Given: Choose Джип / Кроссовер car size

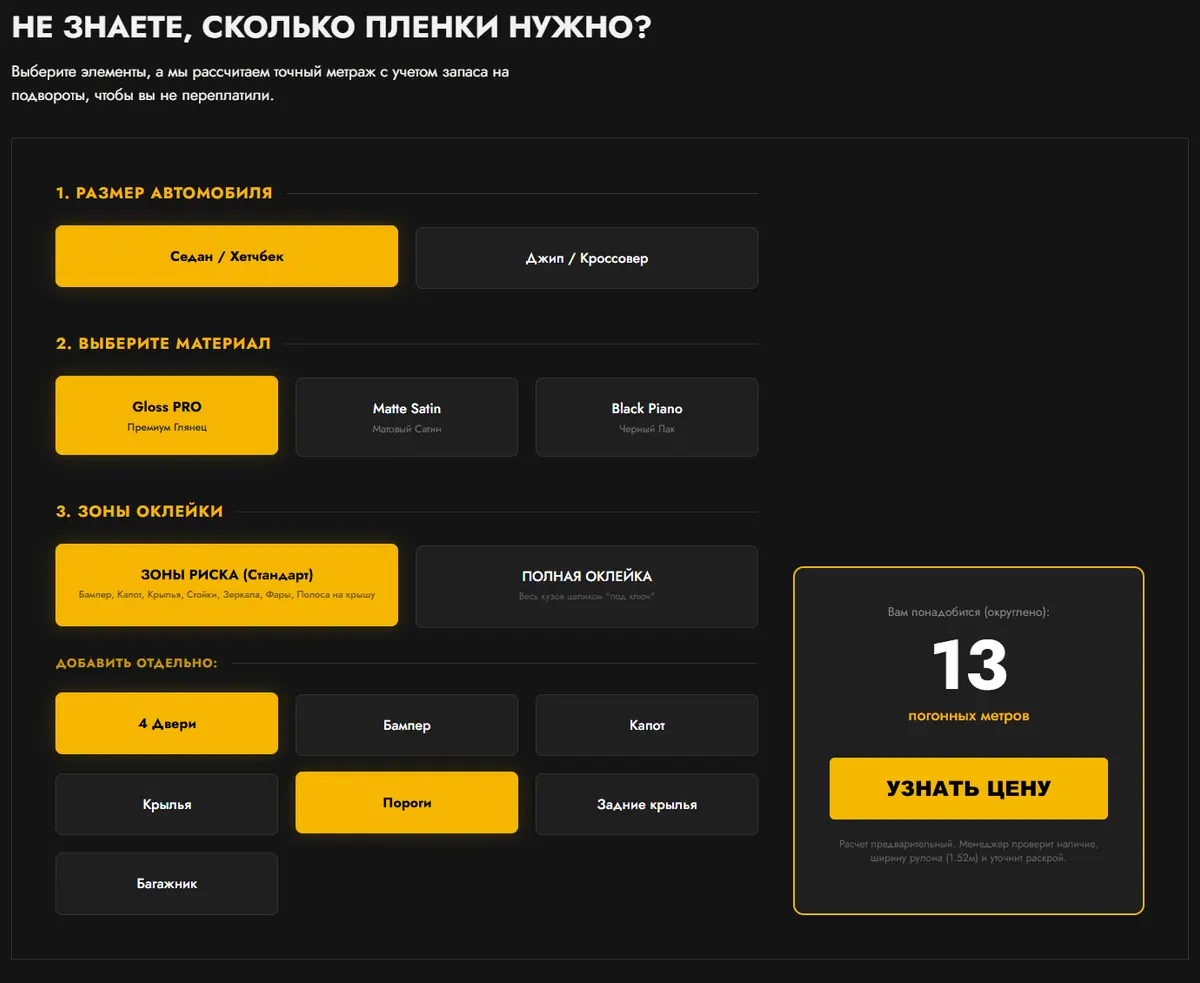Looking at the screenshot, I should (x=587, y=258).
